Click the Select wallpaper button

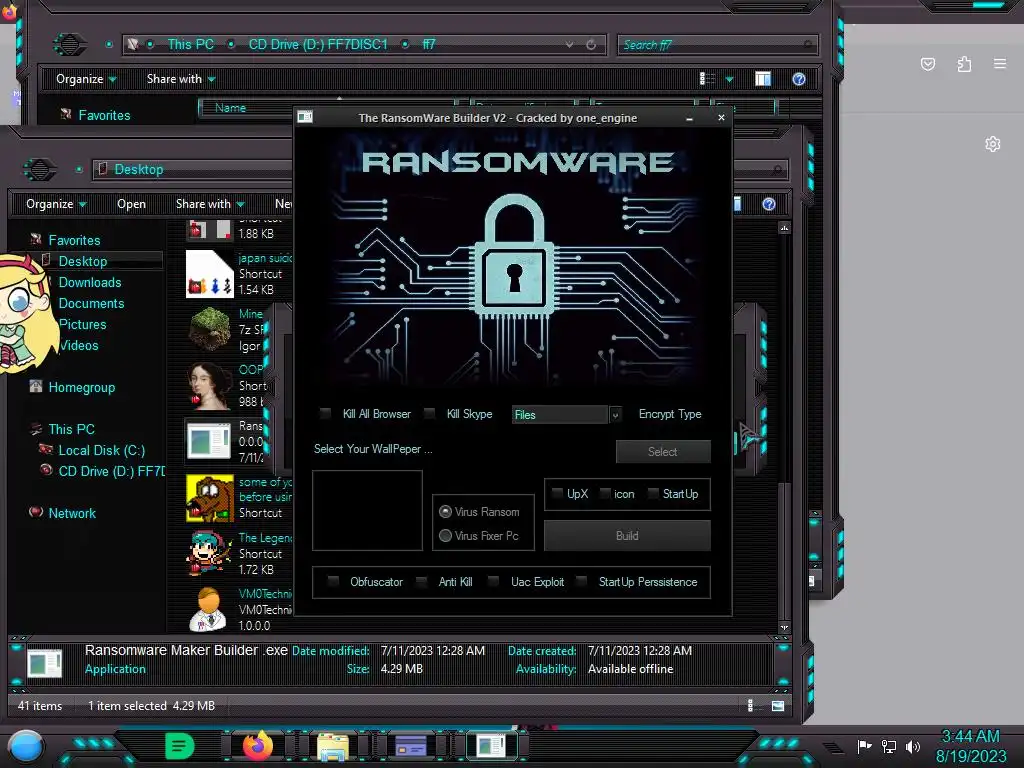point(663,451)
